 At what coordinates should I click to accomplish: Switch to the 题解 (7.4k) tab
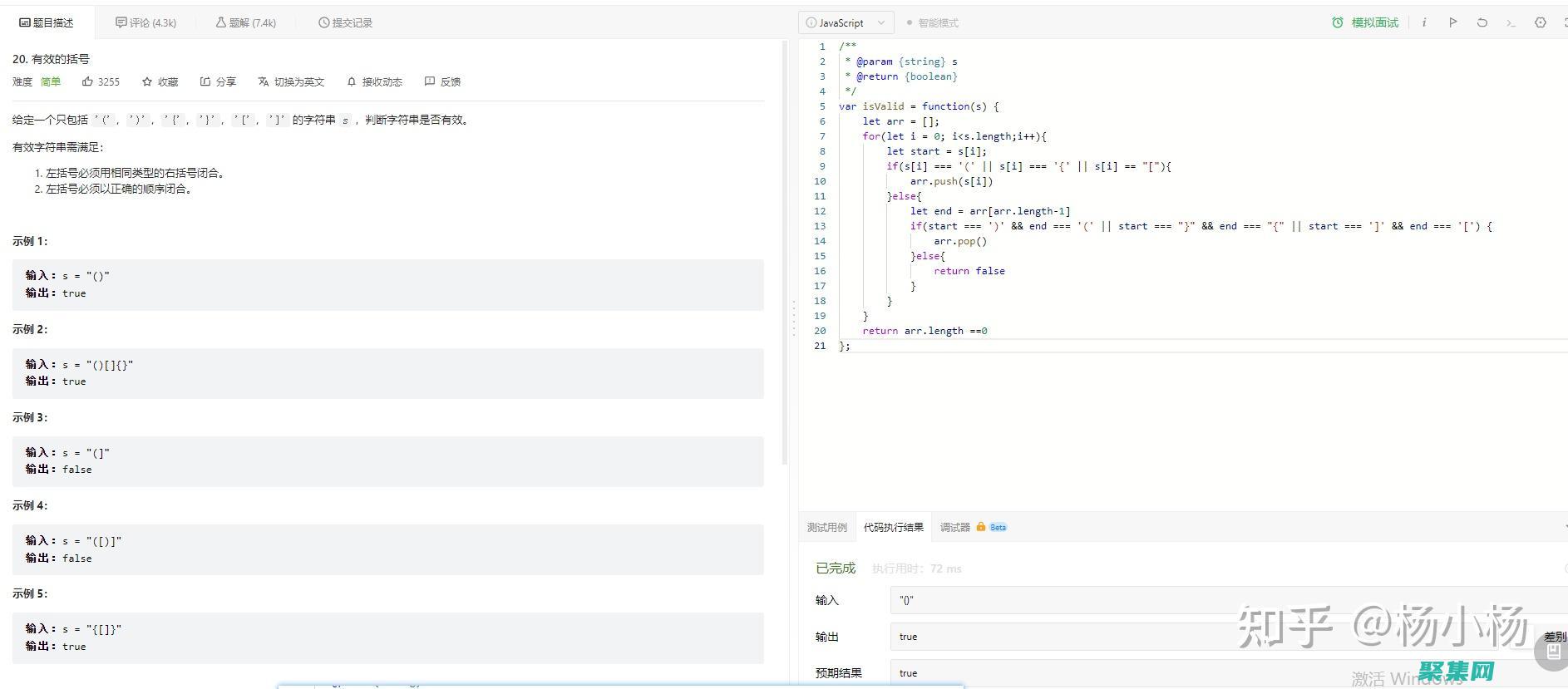click(246, 22)
